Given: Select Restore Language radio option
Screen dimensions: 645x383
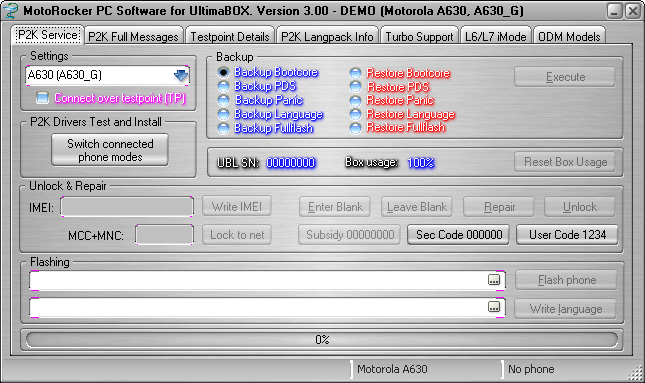Looking at the screenshot, I should (355, 114).
